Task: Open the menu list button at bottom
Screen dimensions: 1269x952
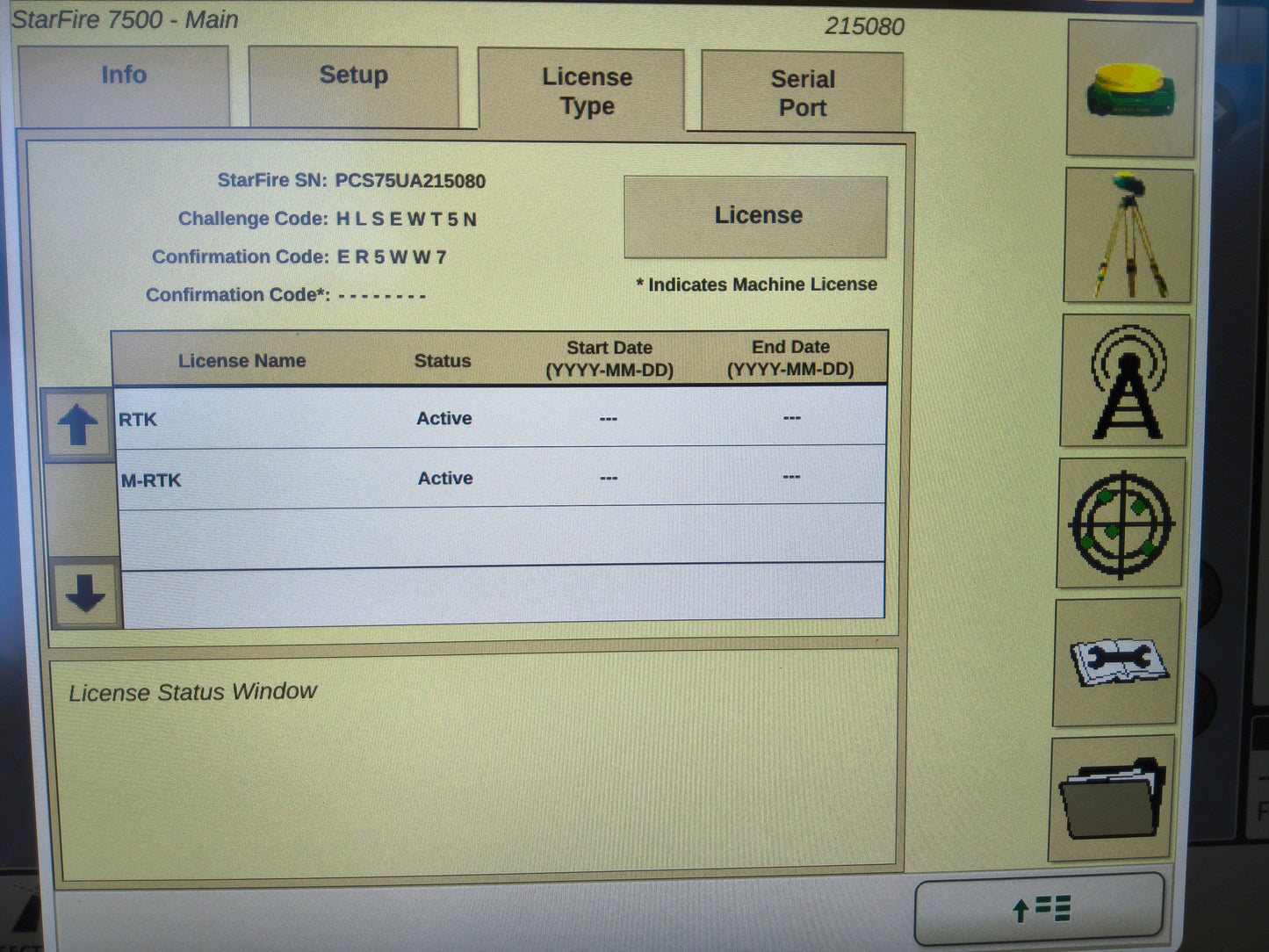Action: tap(1040, 909)
